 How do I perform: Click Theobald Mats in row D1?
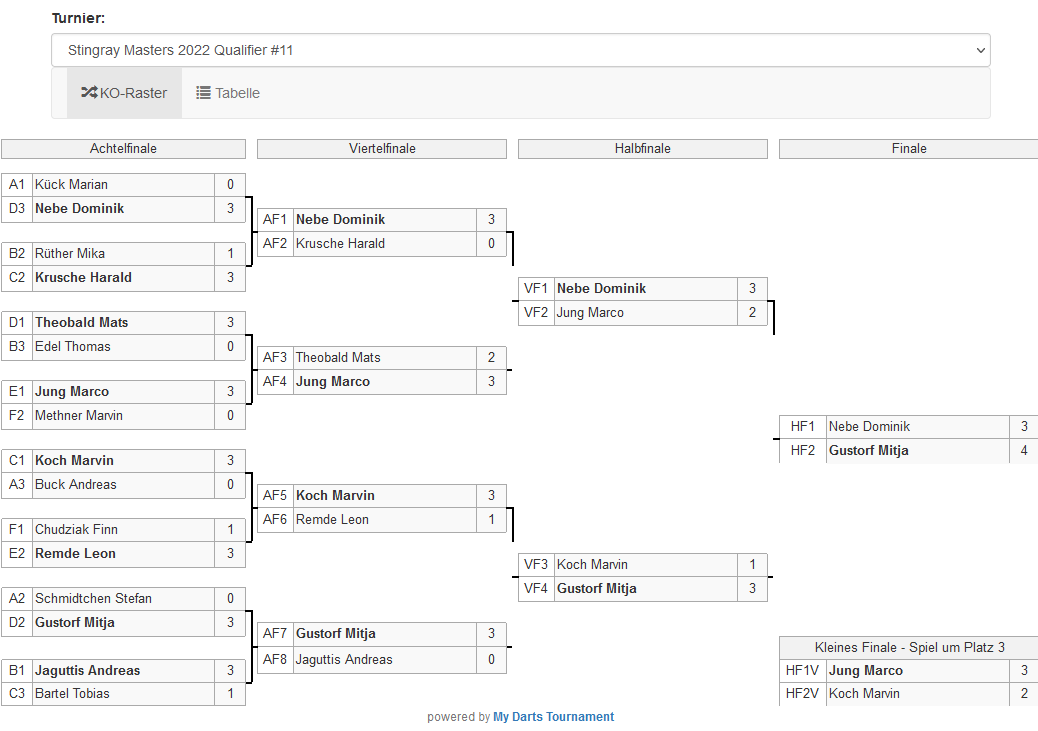pos(81,323)
